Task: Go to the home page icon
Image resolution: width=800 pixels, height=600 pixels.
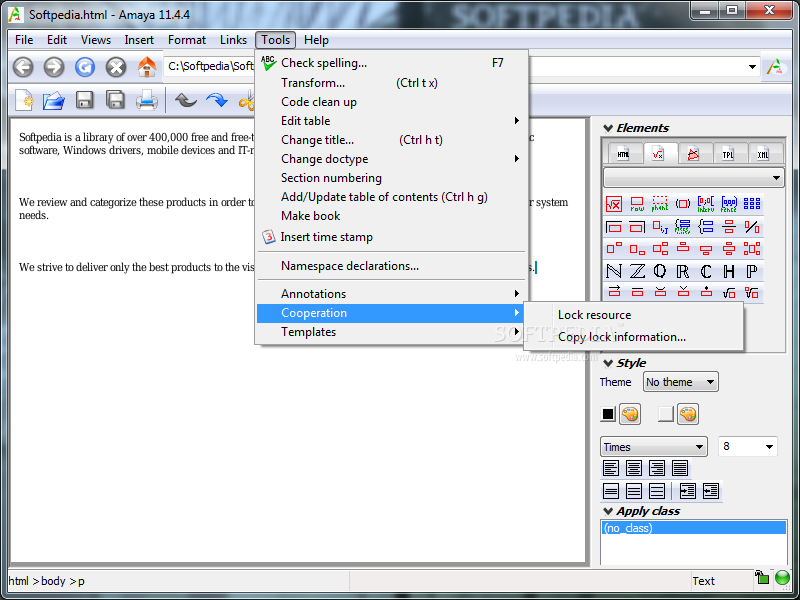Action: click(x=147, y=67)
